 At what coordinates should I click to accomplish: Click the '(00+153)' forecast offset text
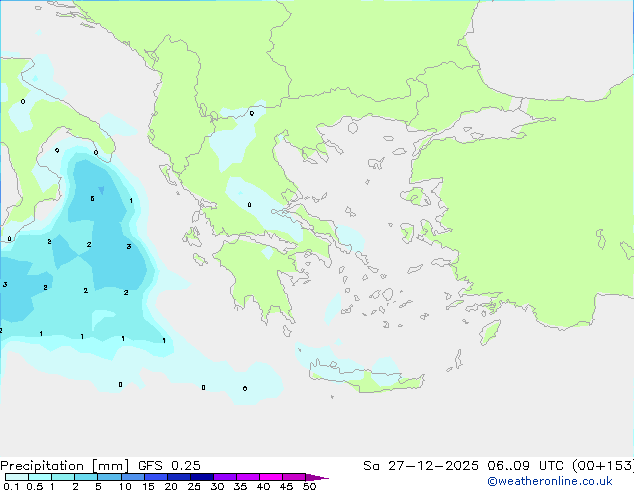point(603,466)
